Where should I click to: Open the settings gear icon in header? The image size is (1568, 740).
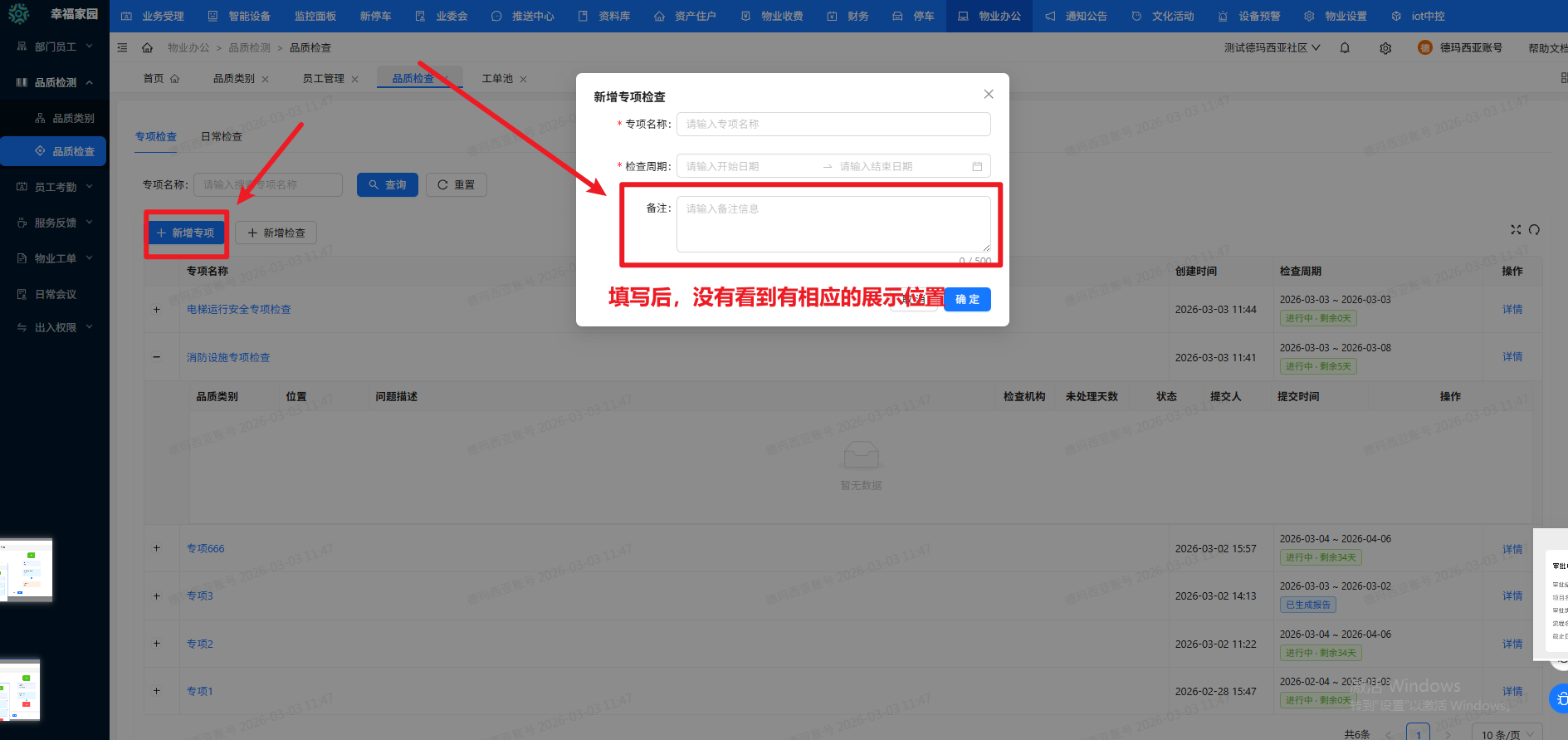point(1385,48)
